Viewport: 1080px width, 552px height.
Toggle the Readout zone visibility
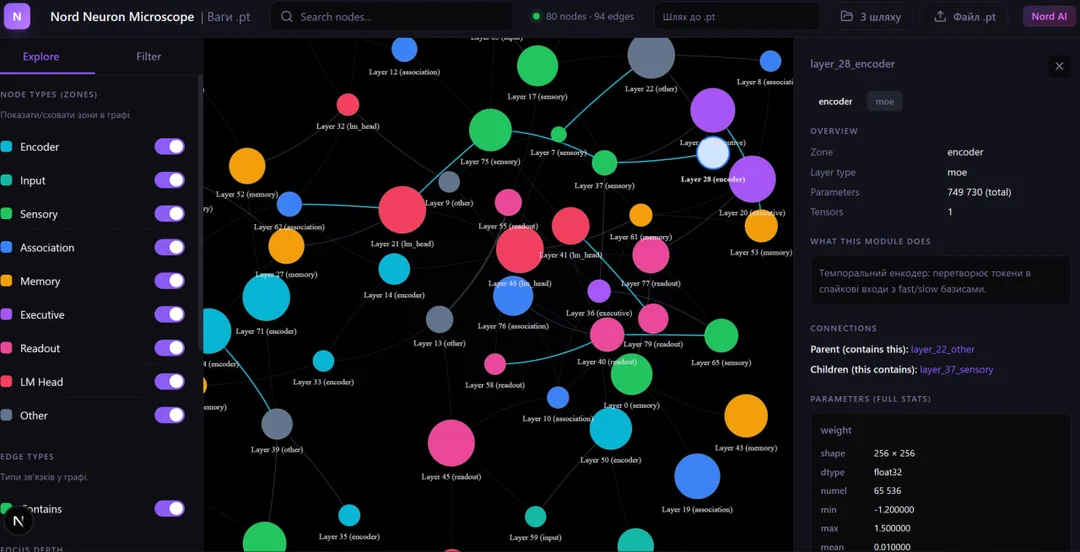pos(169,348)
